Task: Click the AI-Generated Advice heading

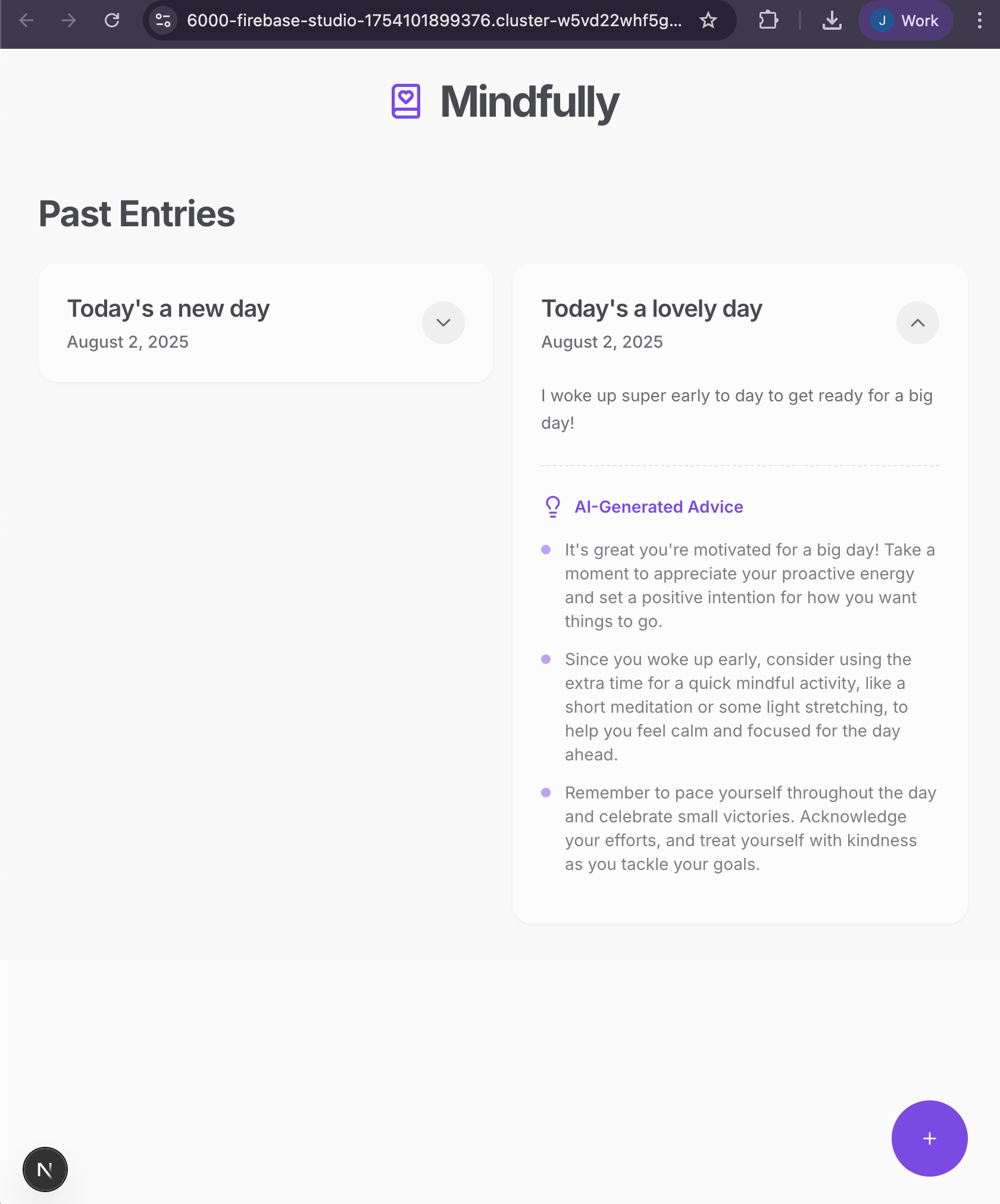Action: click(658, 507)
